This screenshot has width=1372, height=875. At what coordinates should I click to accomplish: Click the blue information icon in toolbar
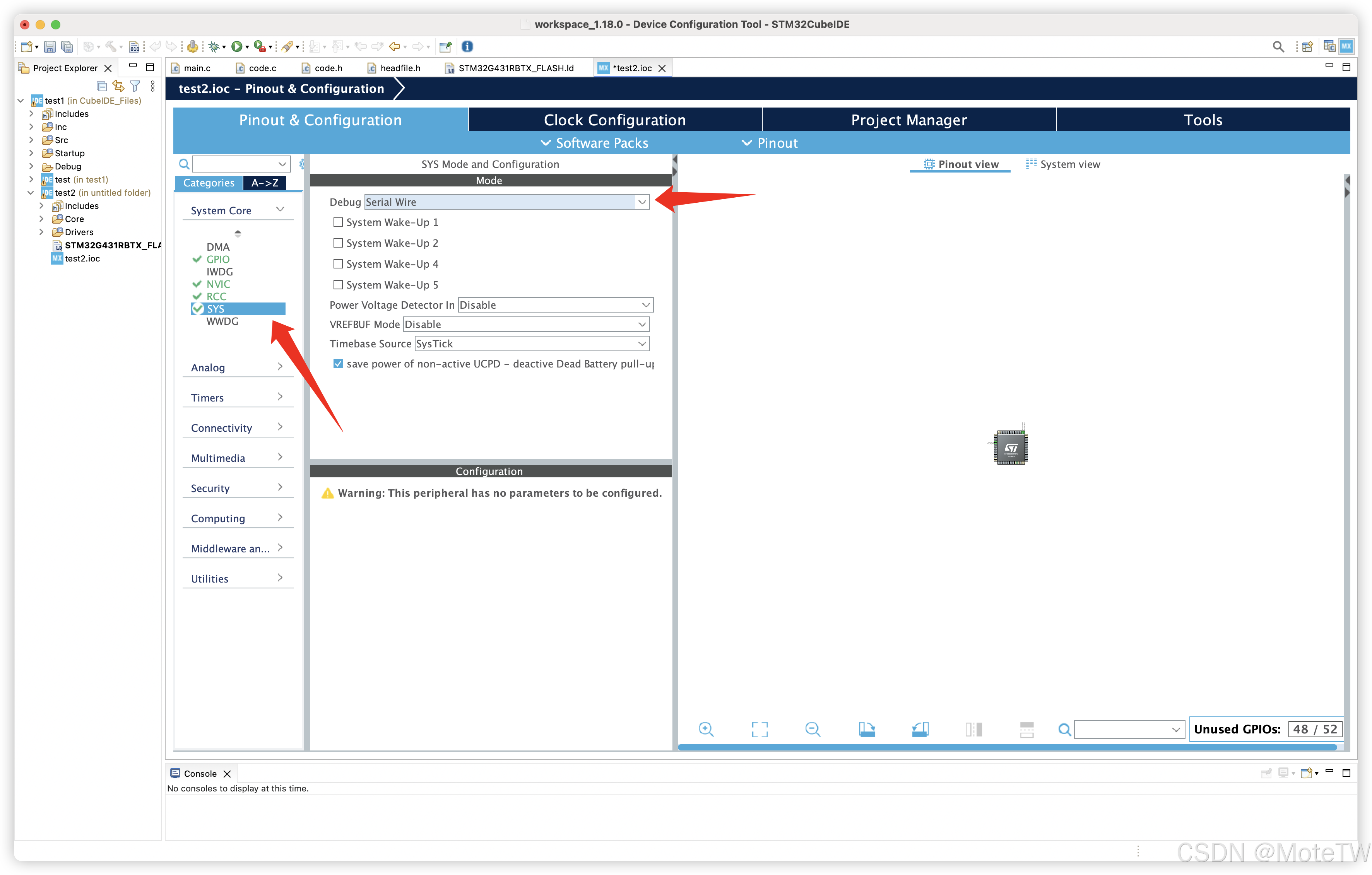467,47
